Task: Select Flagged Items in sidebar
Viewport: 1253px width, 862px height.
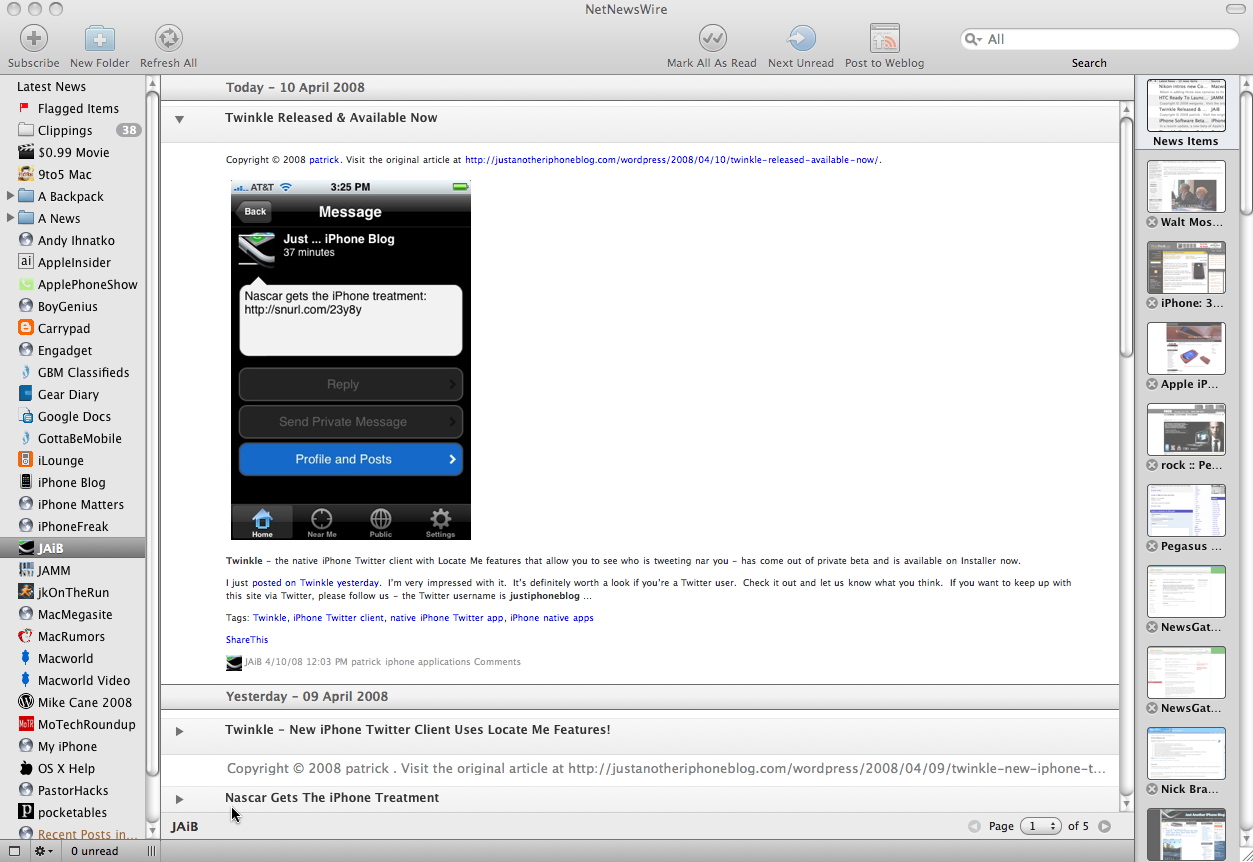Action: (78, 108)
